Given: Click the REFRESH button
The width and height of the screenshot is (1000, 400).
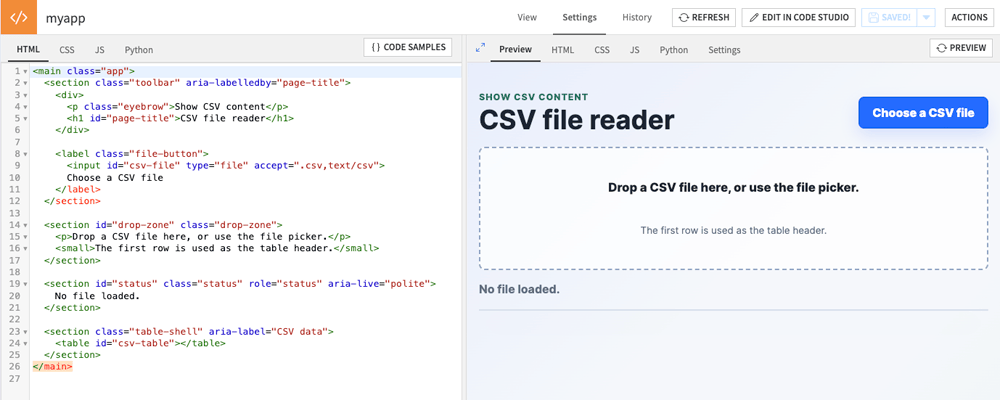Looking at the screenshot, I should tap(704, 17).
